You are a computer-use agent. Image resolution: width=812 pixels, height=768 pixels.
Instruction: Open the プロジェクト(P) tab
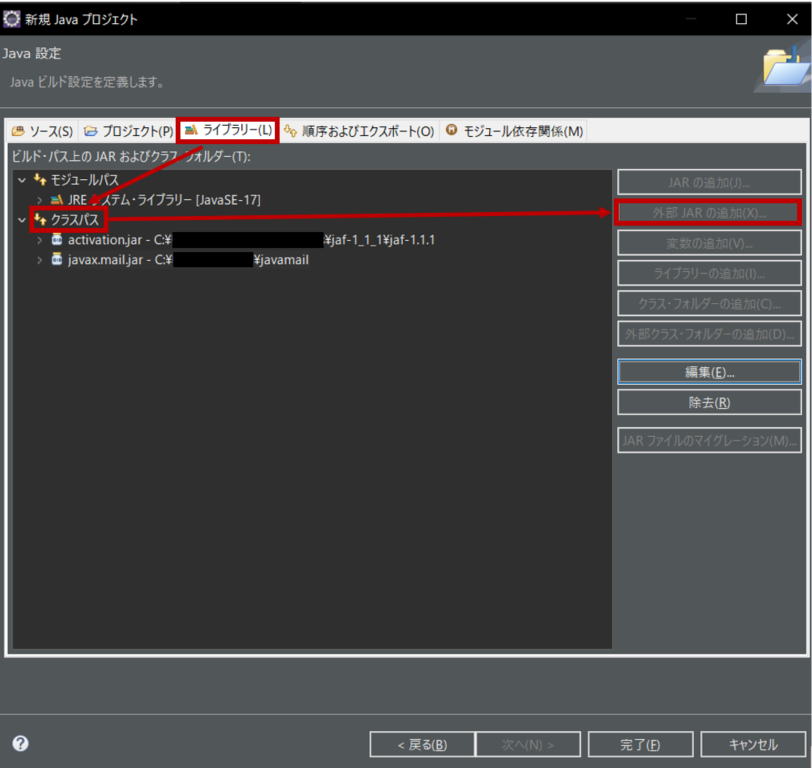128,131
